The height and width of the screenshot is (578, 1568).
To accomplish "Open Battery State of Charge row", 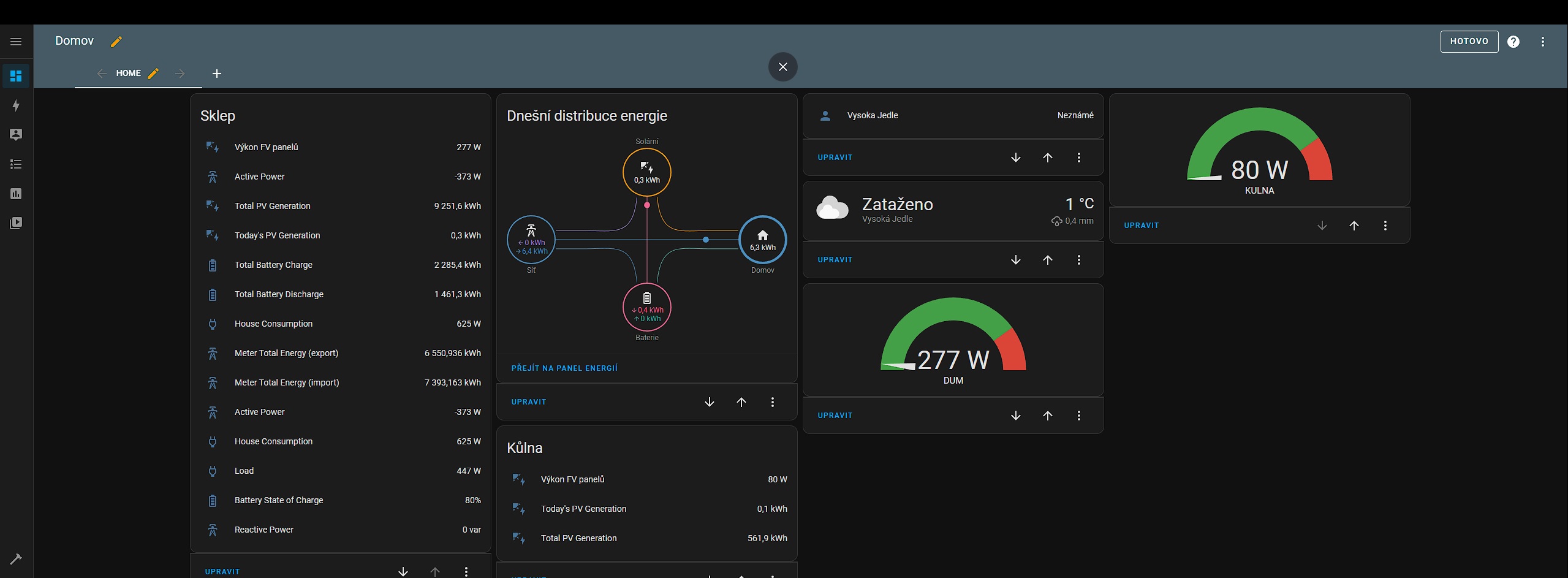I will coord(341,500).
